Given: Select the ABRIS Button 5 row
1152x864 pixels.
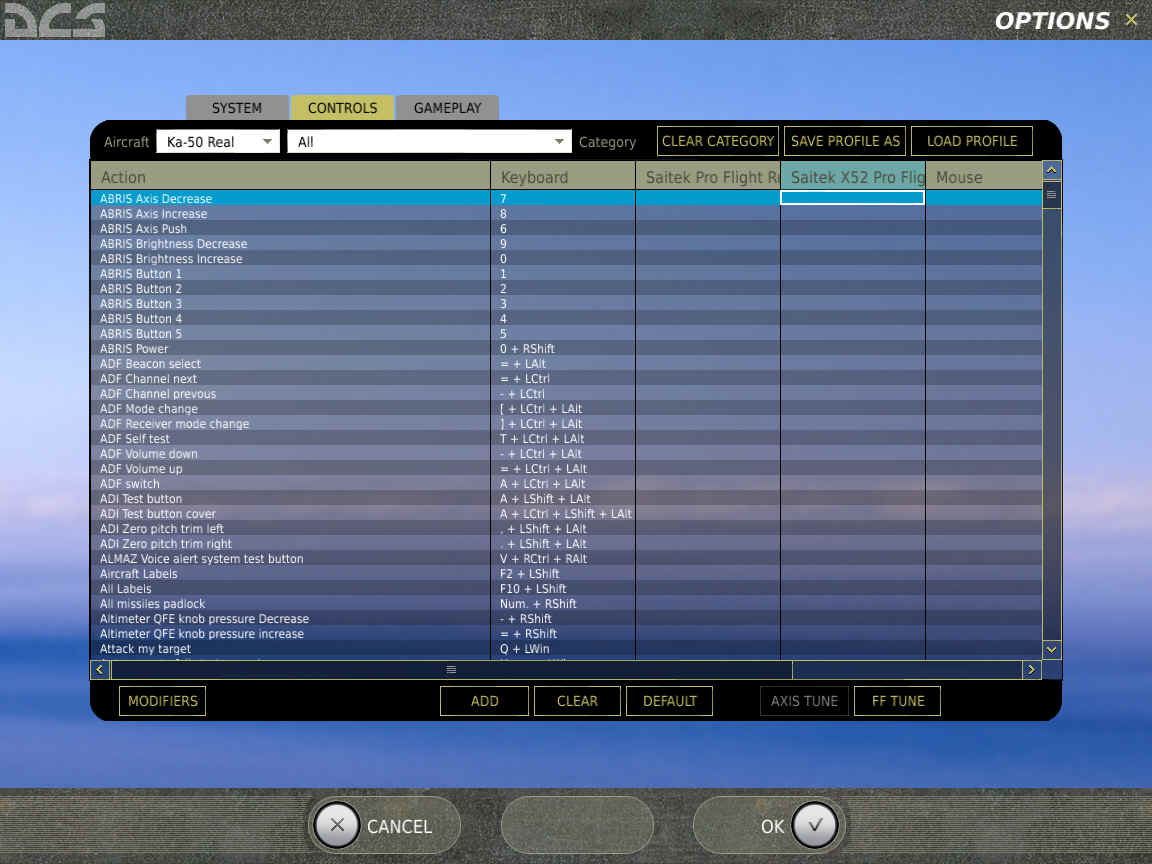Looking at the screenshot, I should click(x=566, y=334).
